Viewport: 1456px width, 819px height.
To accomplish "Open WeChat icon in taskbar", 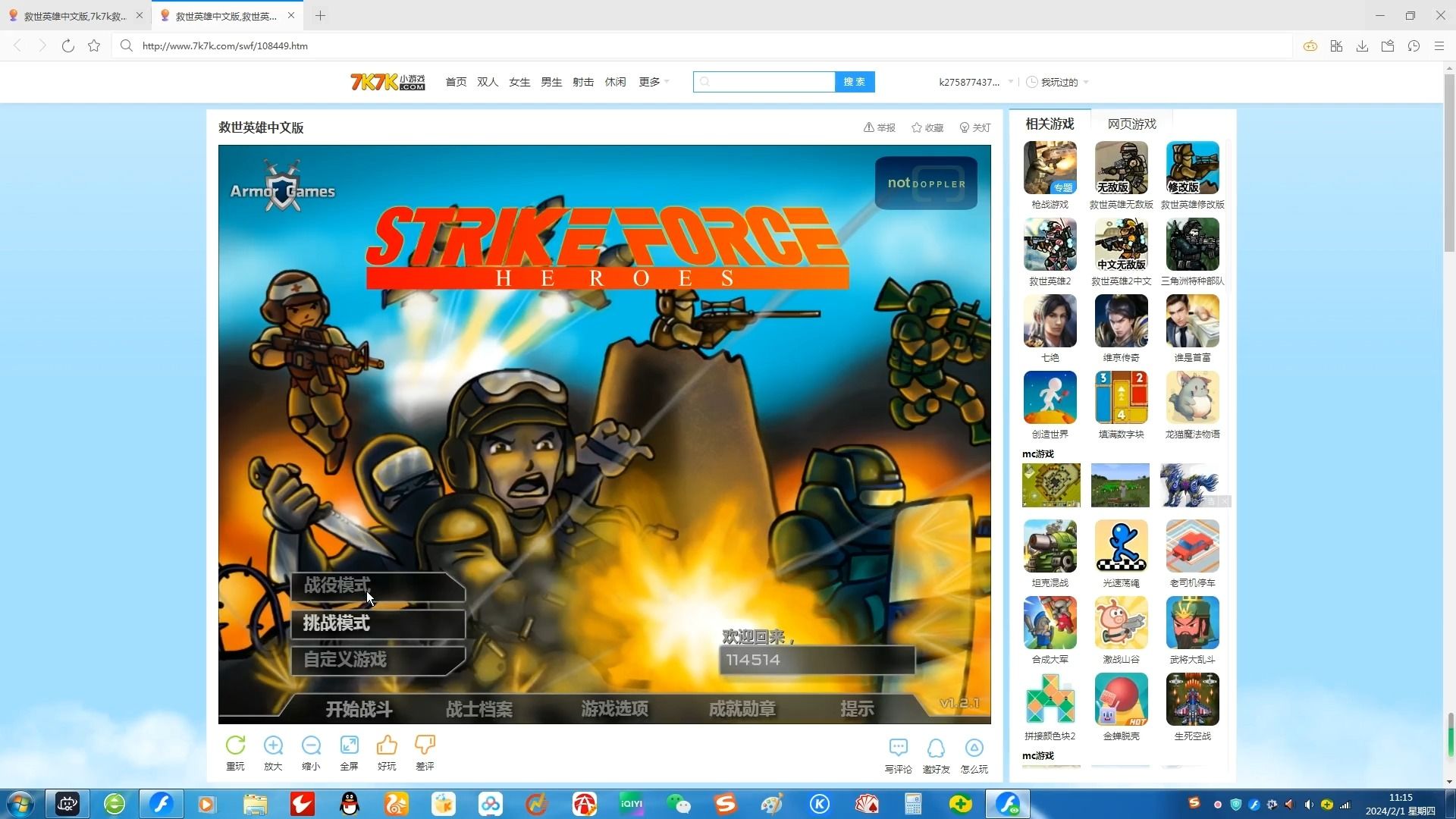I will tap(678, 804).
